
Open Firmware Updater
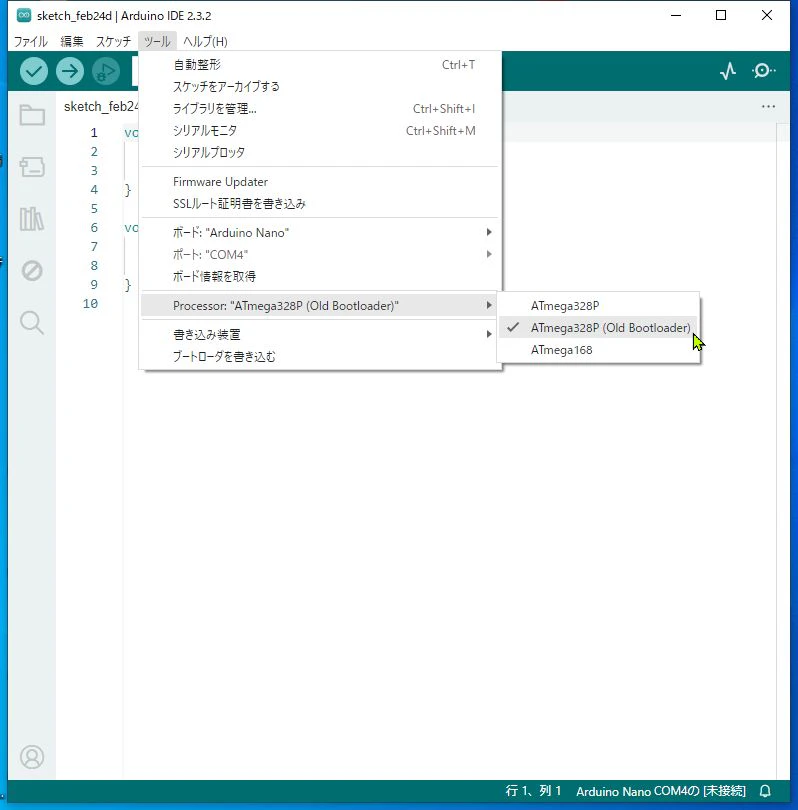coord(320,182)
